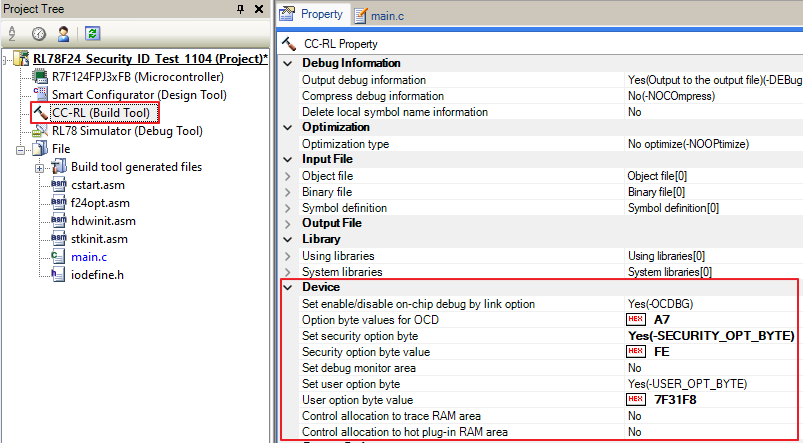Click Output debug information value
The image size is (803, 443).
[x=715, y=80]
